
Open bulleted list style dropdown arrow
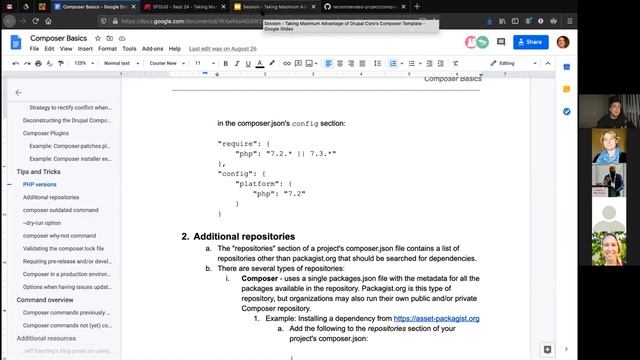[420, 63]
